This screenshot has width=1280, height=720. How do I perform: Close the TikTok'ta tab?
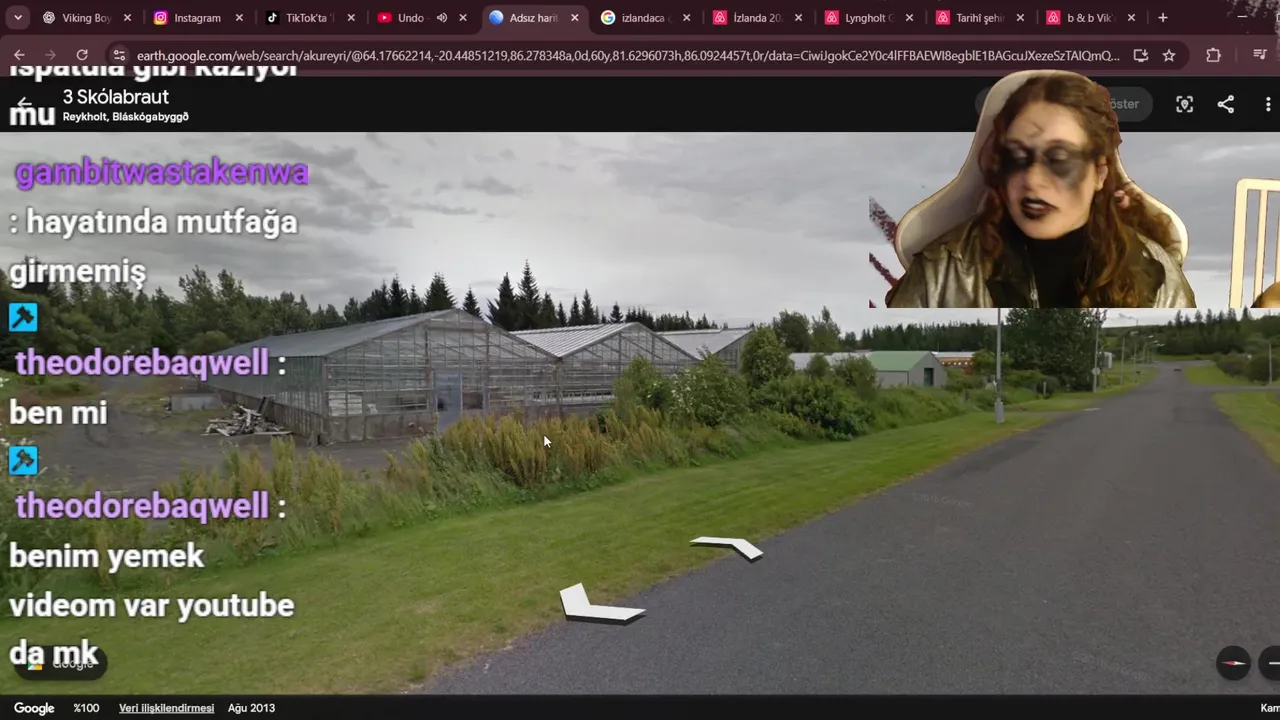351,18
